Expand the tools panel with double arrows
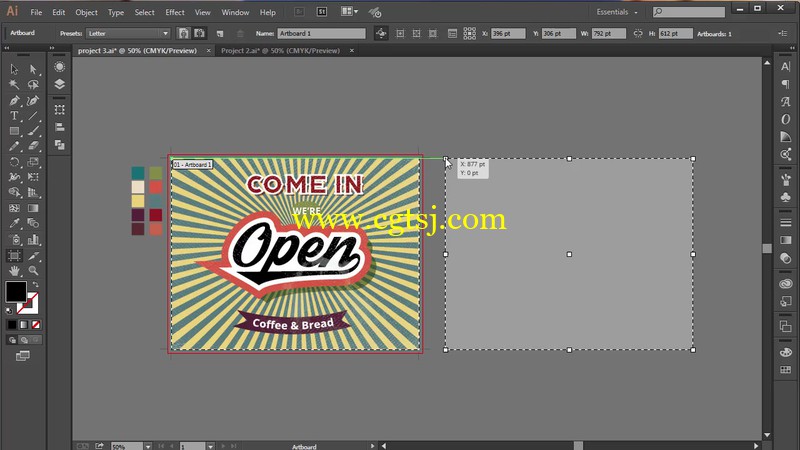 pyautogui.click(x=7, y=48)
